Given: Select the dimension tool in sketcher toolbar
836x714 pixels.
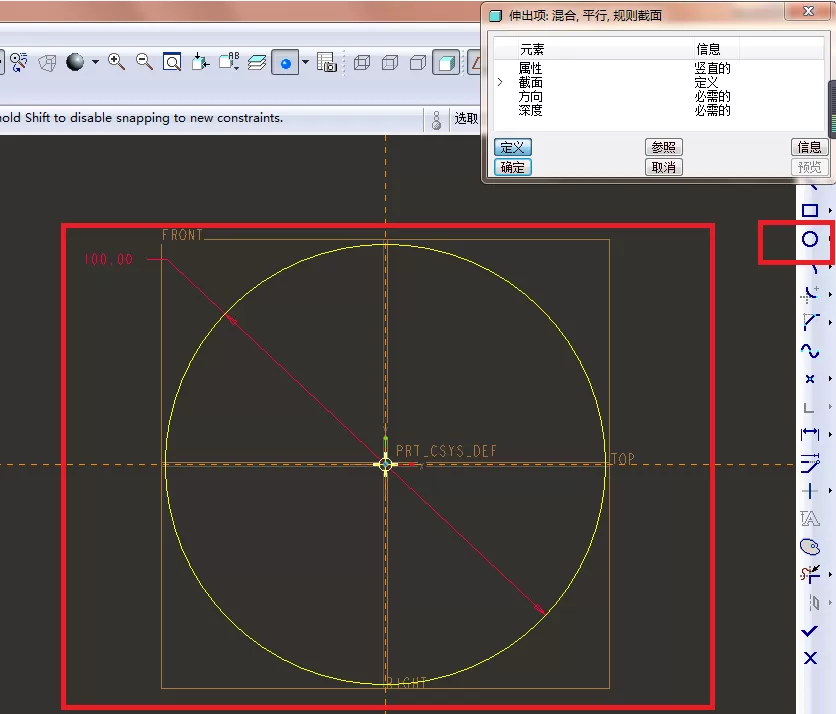Looking at the screenshot, I should click(810, 435).
